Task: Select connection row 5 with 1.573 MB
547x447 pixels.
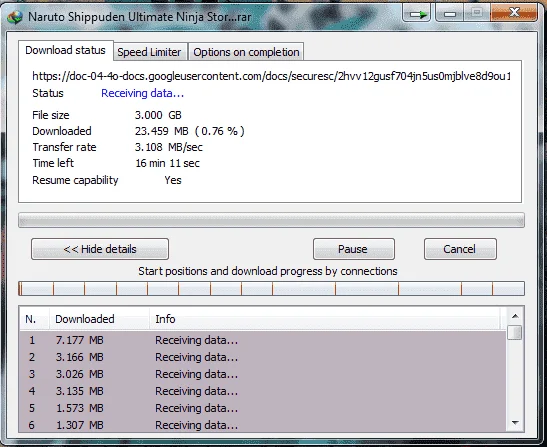Action: tap(262, 408)
